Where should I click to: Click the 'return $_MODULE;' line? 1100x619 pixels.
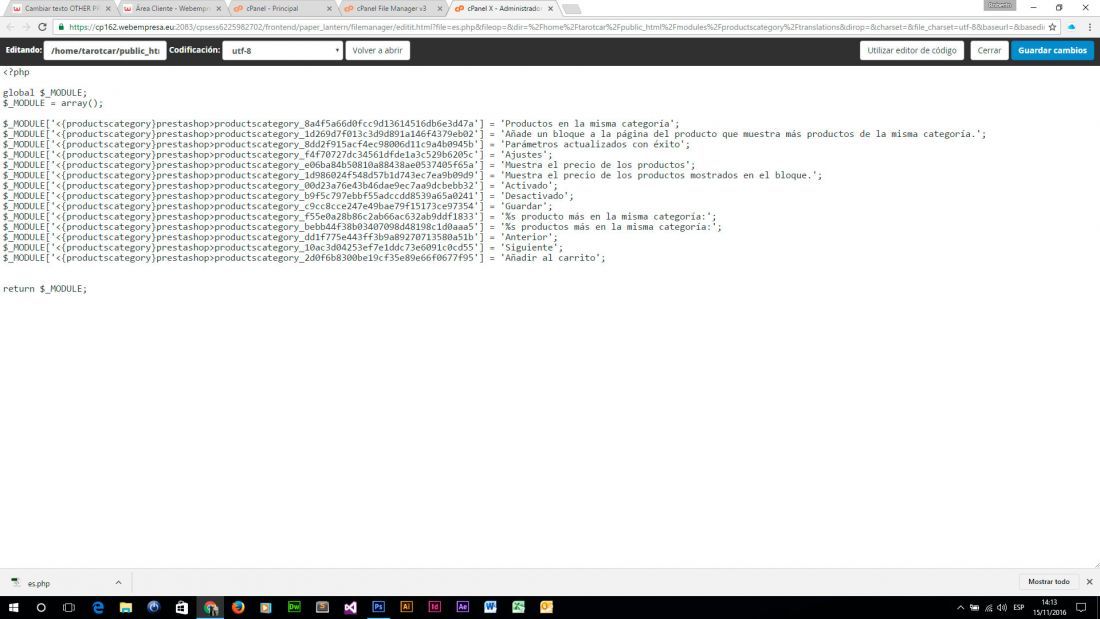45,288
